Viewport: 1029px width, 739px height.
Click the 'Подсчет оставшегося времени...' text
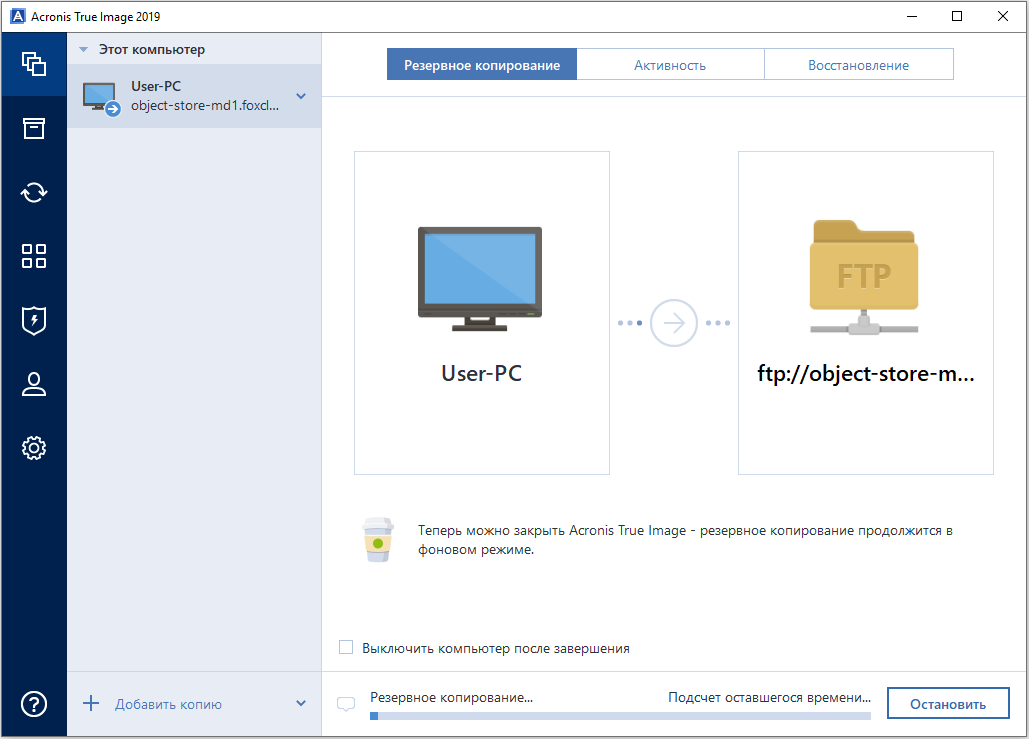769,697
